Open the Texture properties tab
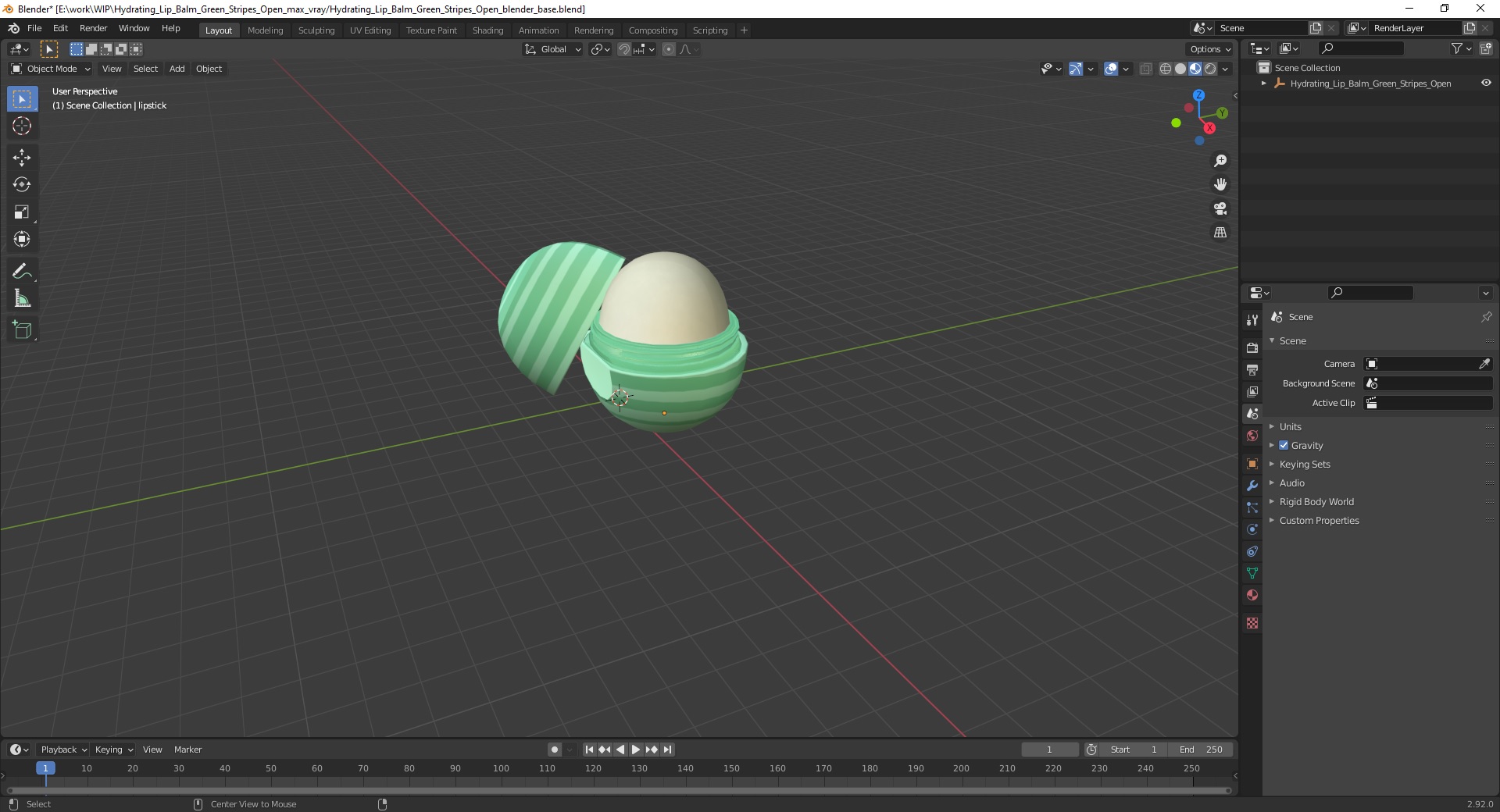 (x=1252, y=623)
